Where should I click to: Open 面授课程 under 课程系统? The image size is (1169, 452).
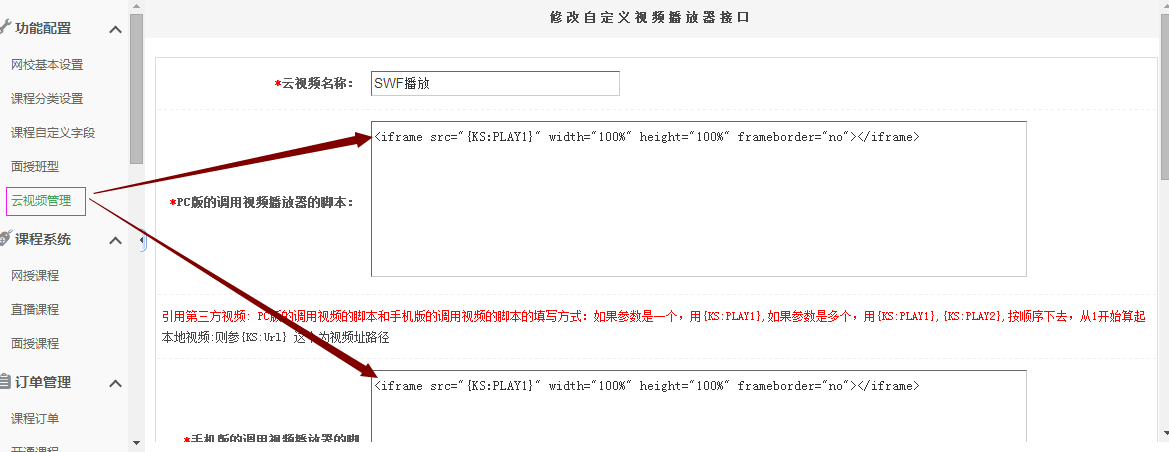pos(35,344)
